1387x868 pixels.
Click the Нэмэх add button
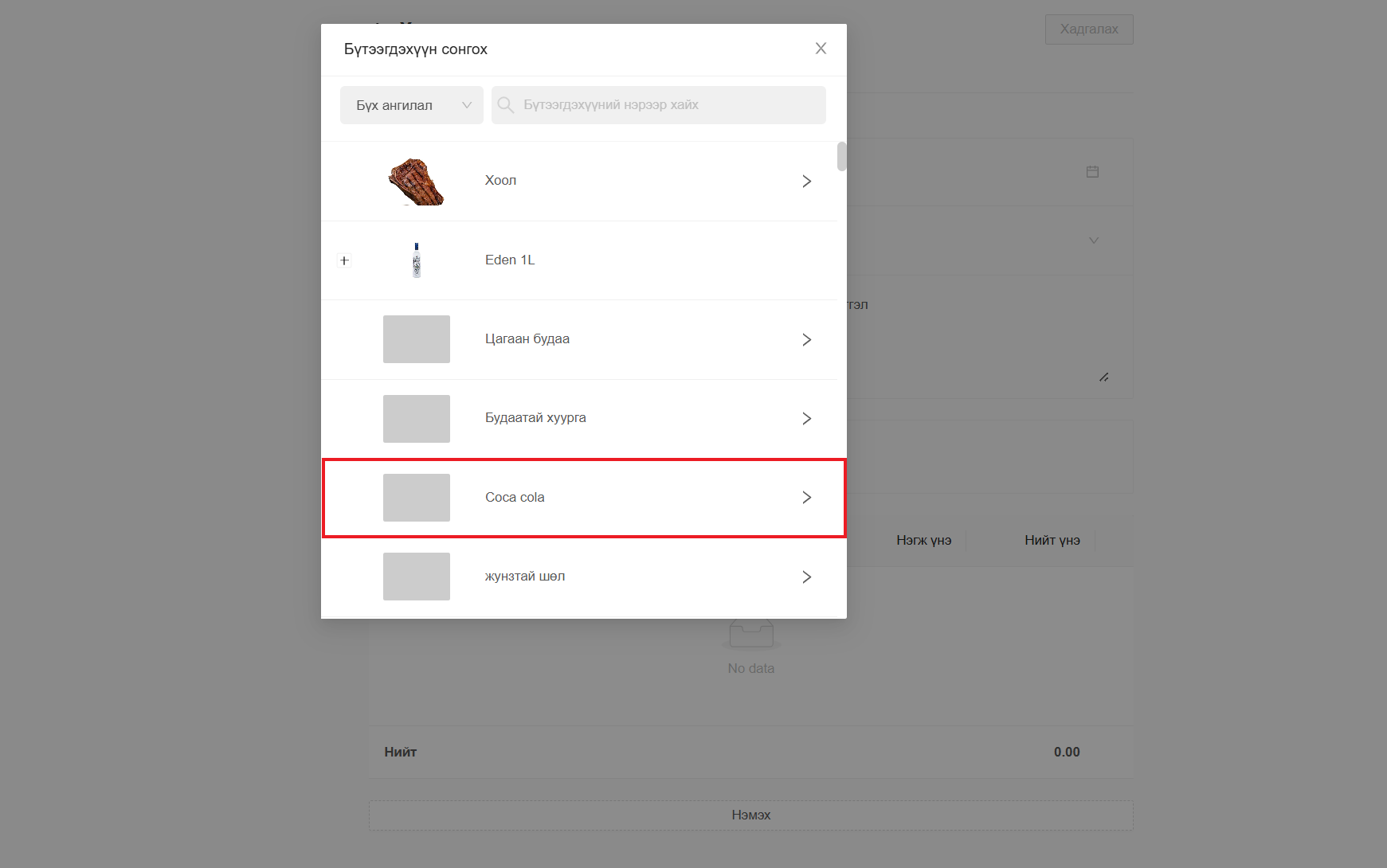click(x=750, y=815)
